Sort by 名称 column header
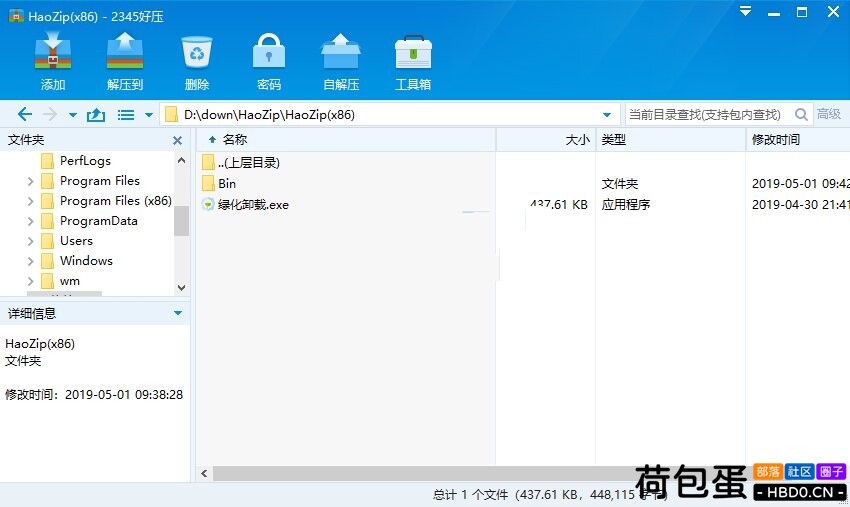850x507 pixels. [346, 140]
